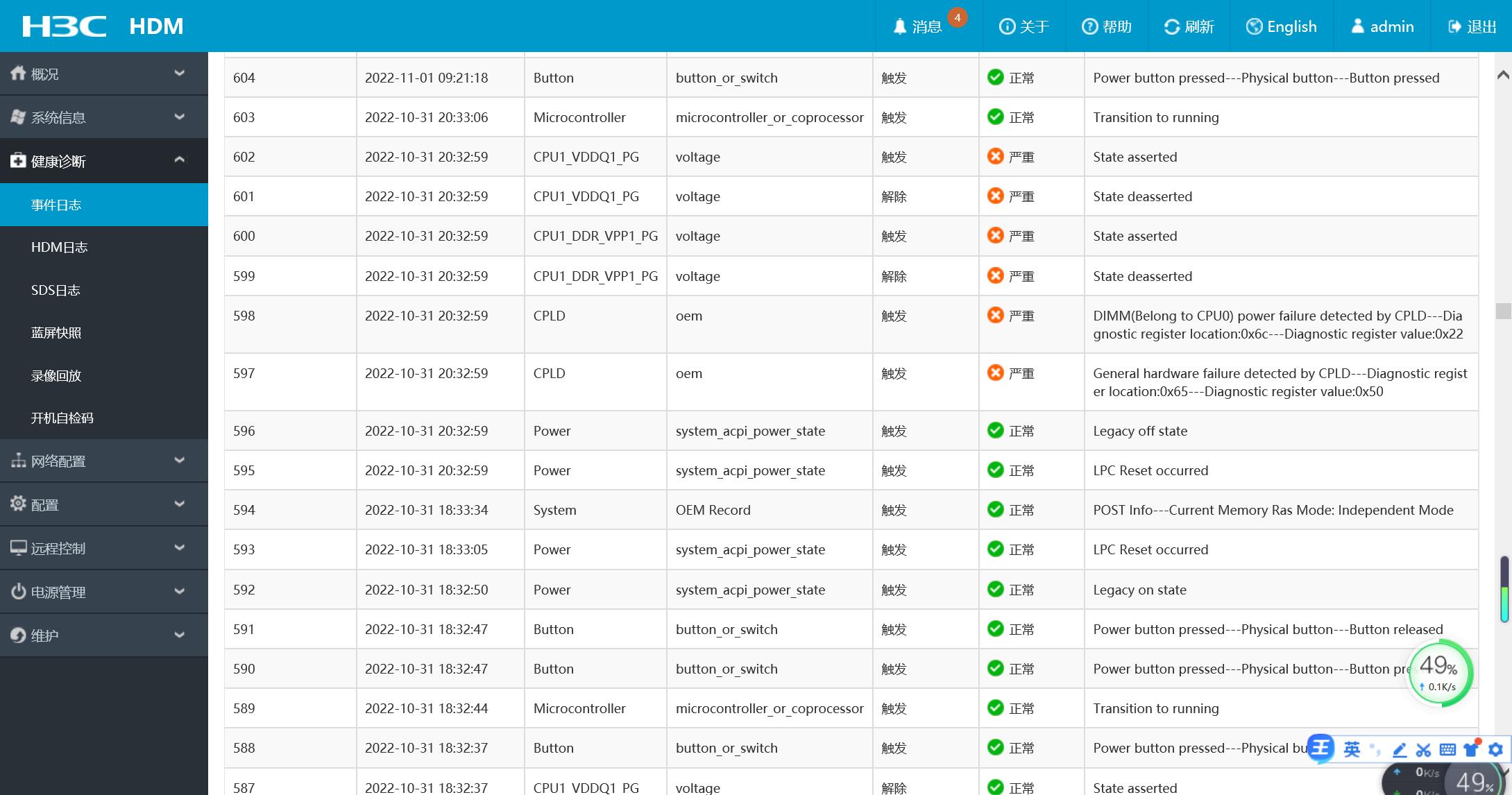Viewport: 1512px width, 795px height.
Task: Open 帮助 help question mark icon
Action: coord(1089,27)
